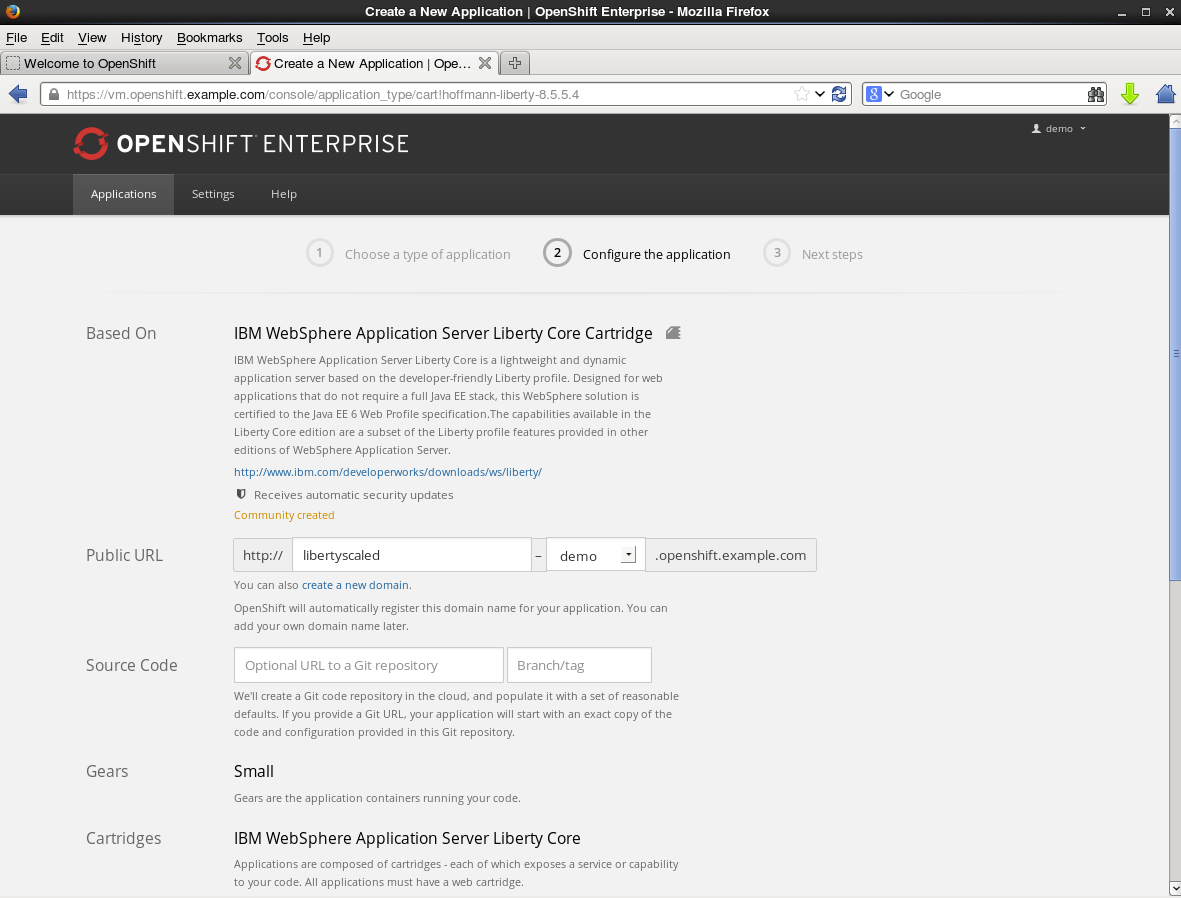1181x898 pixels.
Task: Click the Public URL label
Action: point(124,555)
